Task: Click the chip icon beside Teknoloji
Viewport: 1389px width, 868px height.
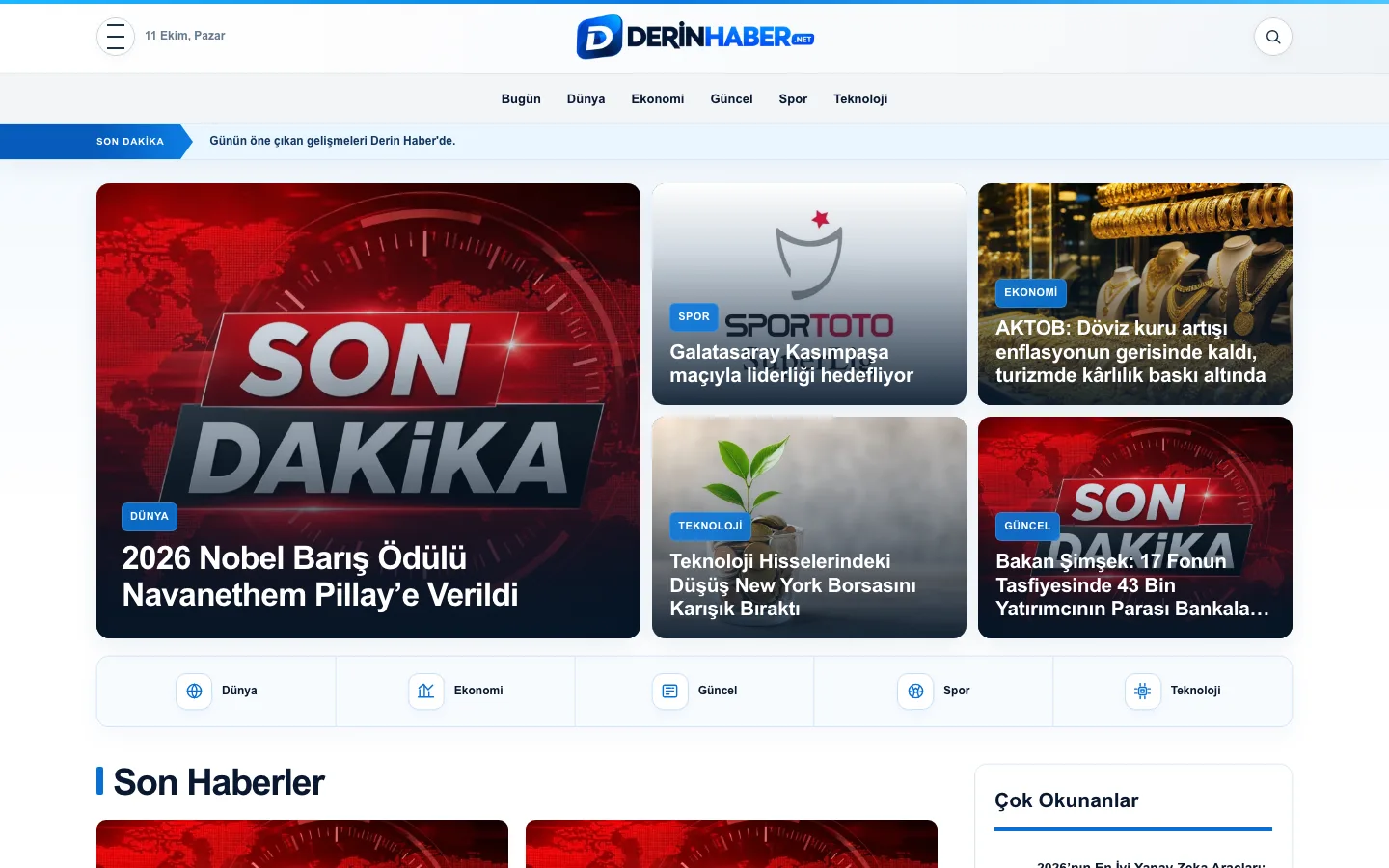Action: click(1143, 692)
